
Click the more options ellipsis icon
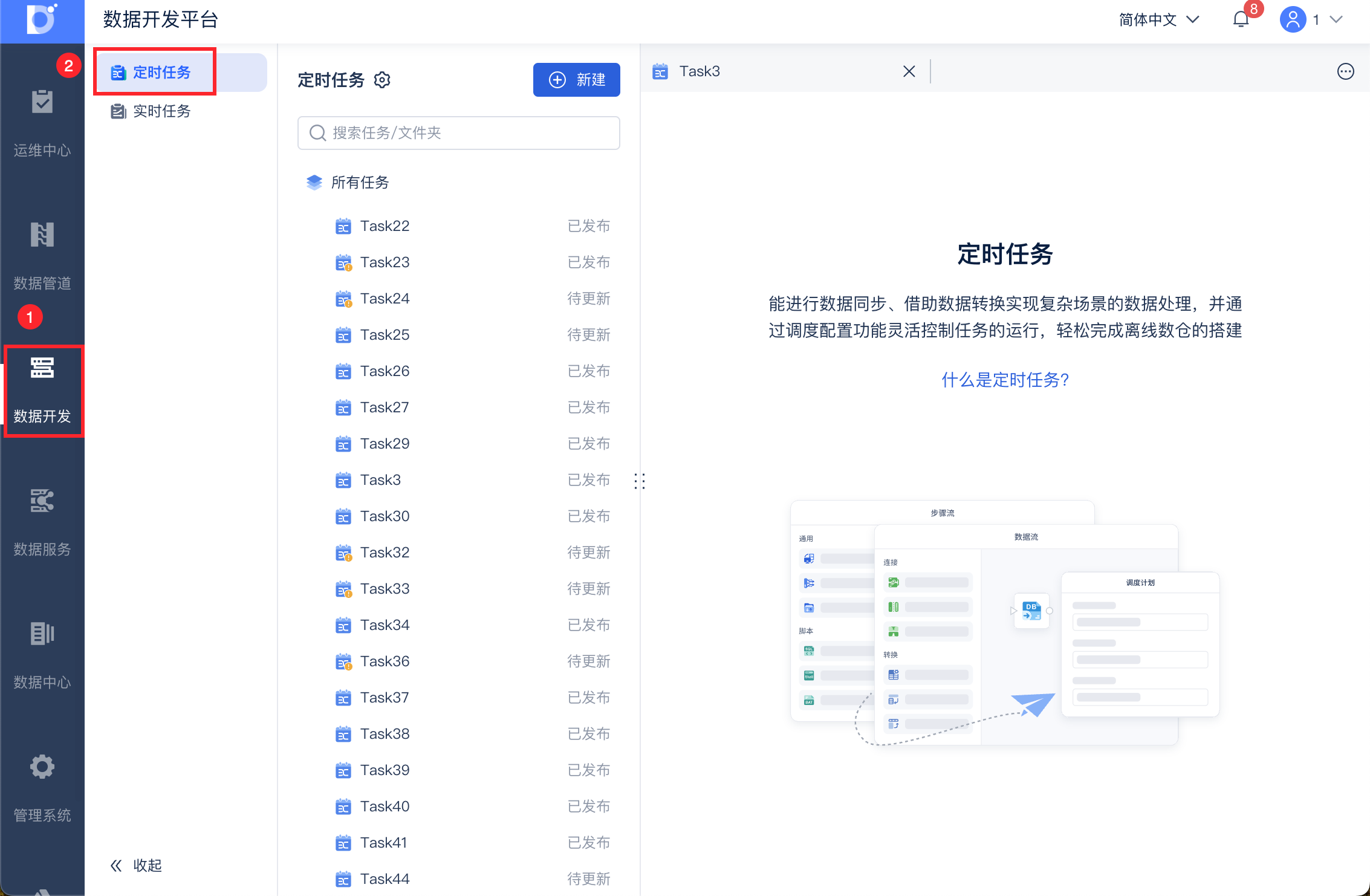click(x=1345, y=71)
